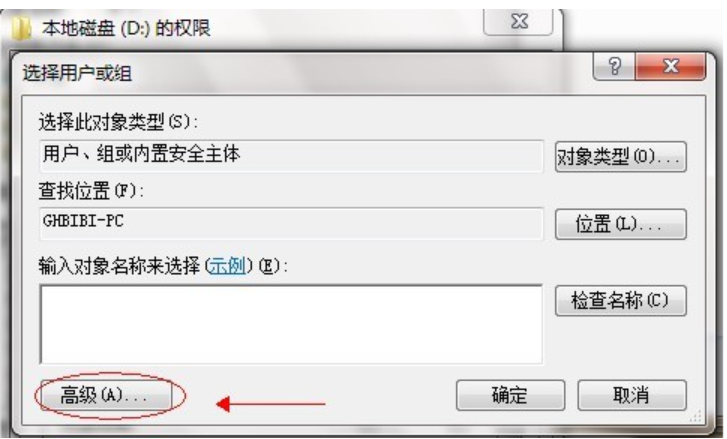
Task: Close the 本地磁盘 (D:) 的权限 window
Action: coord(518,21)
